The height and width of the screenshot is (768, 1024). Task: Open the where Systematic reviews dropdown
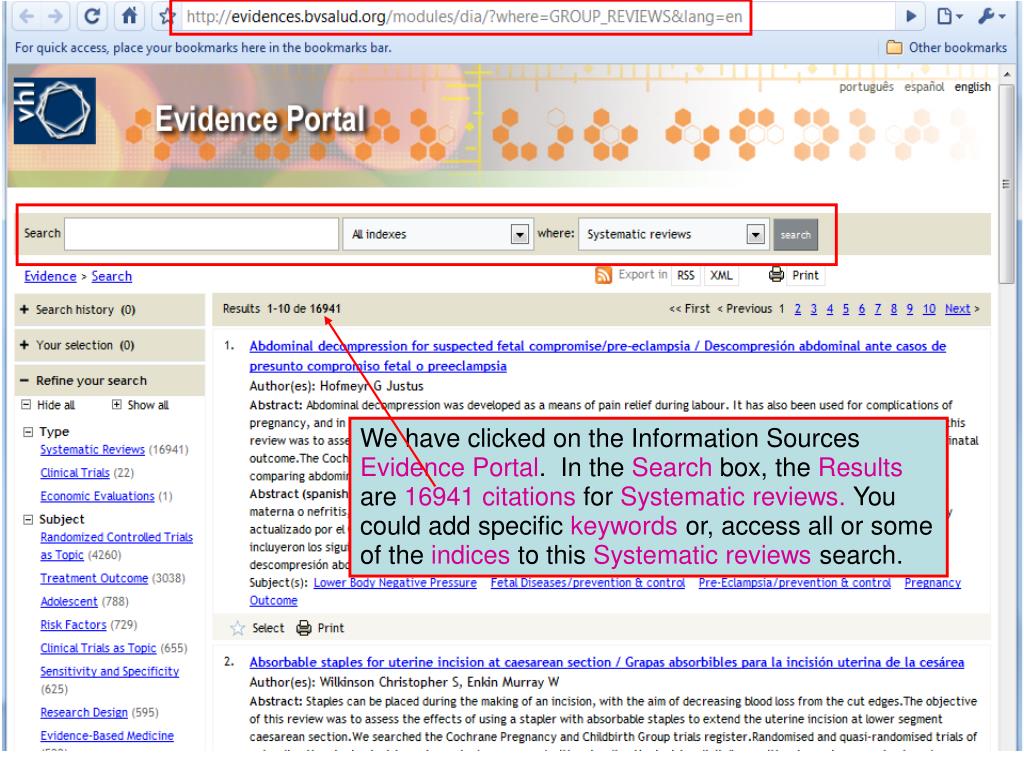point(672,234)
